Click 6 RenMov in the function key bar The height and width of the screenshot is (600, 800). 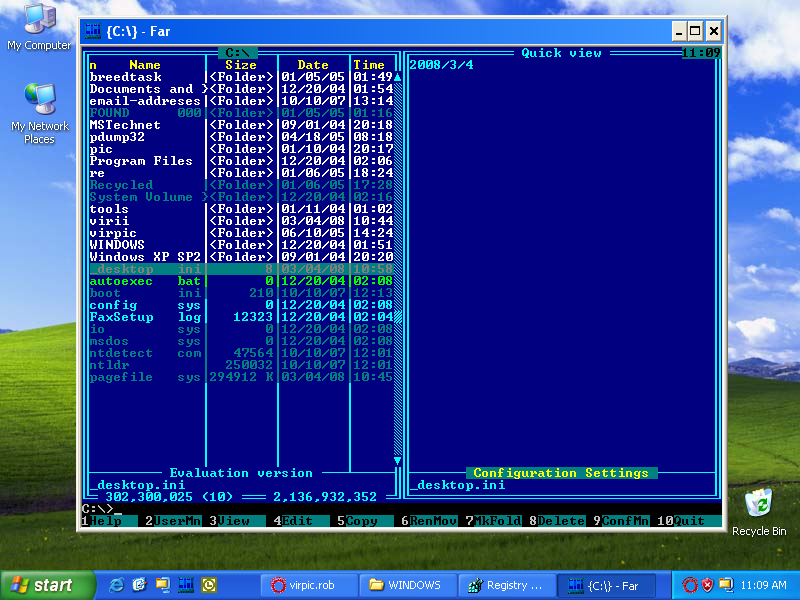point(429,521)
